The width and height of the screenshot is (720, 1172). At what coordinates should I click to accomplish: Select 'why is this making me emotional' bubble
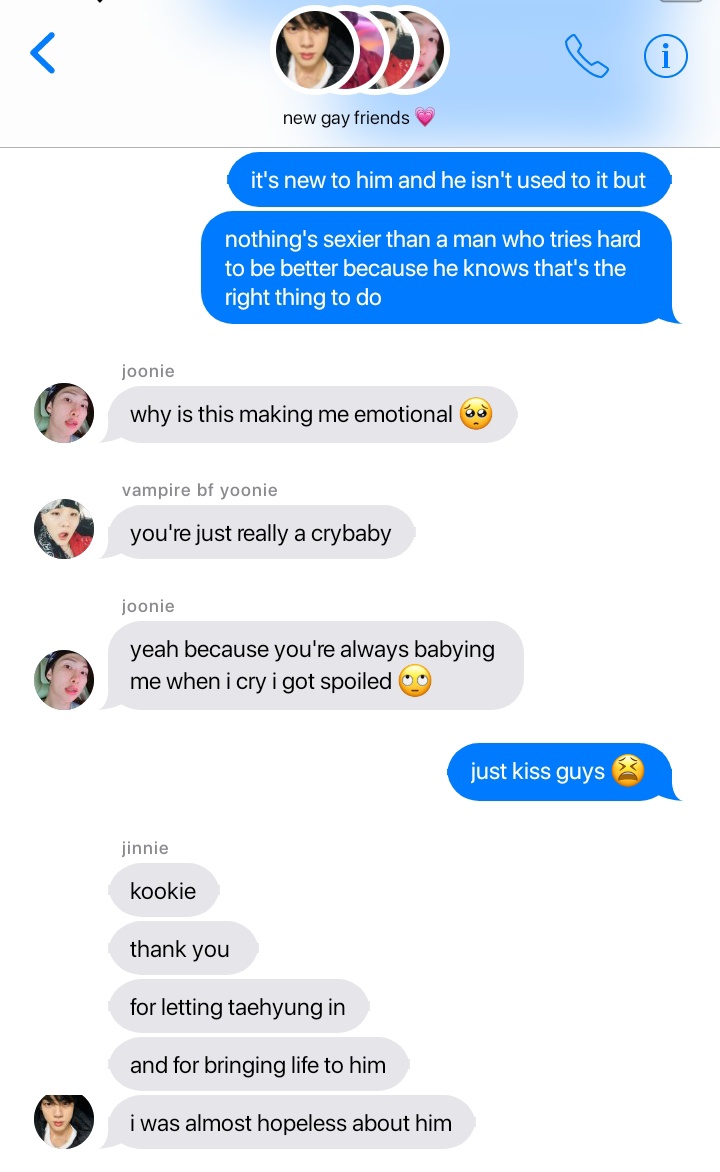tap(313, 414)
